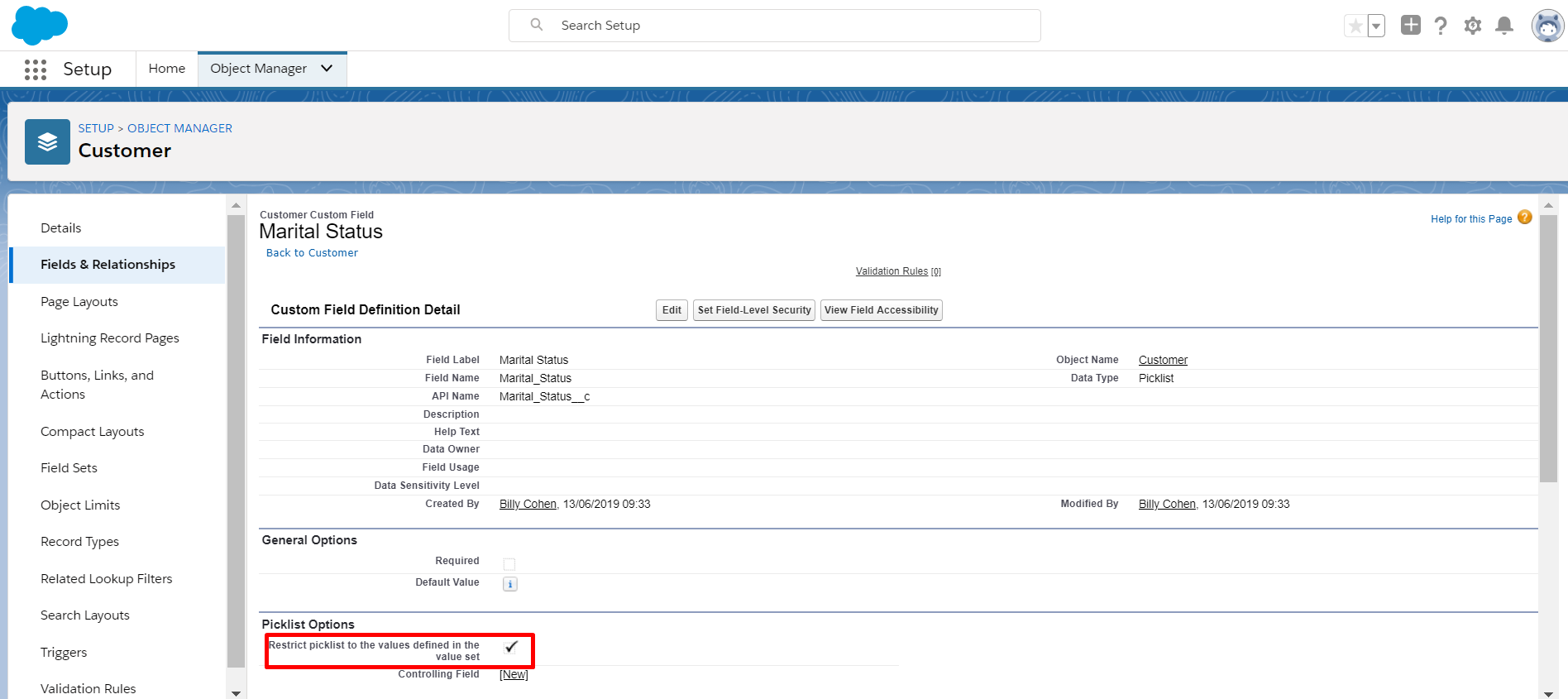The width and height of the screenshot is (1568, 699).
Task: Follow the Back to Customer link
Action: click(x=312, y=253)
